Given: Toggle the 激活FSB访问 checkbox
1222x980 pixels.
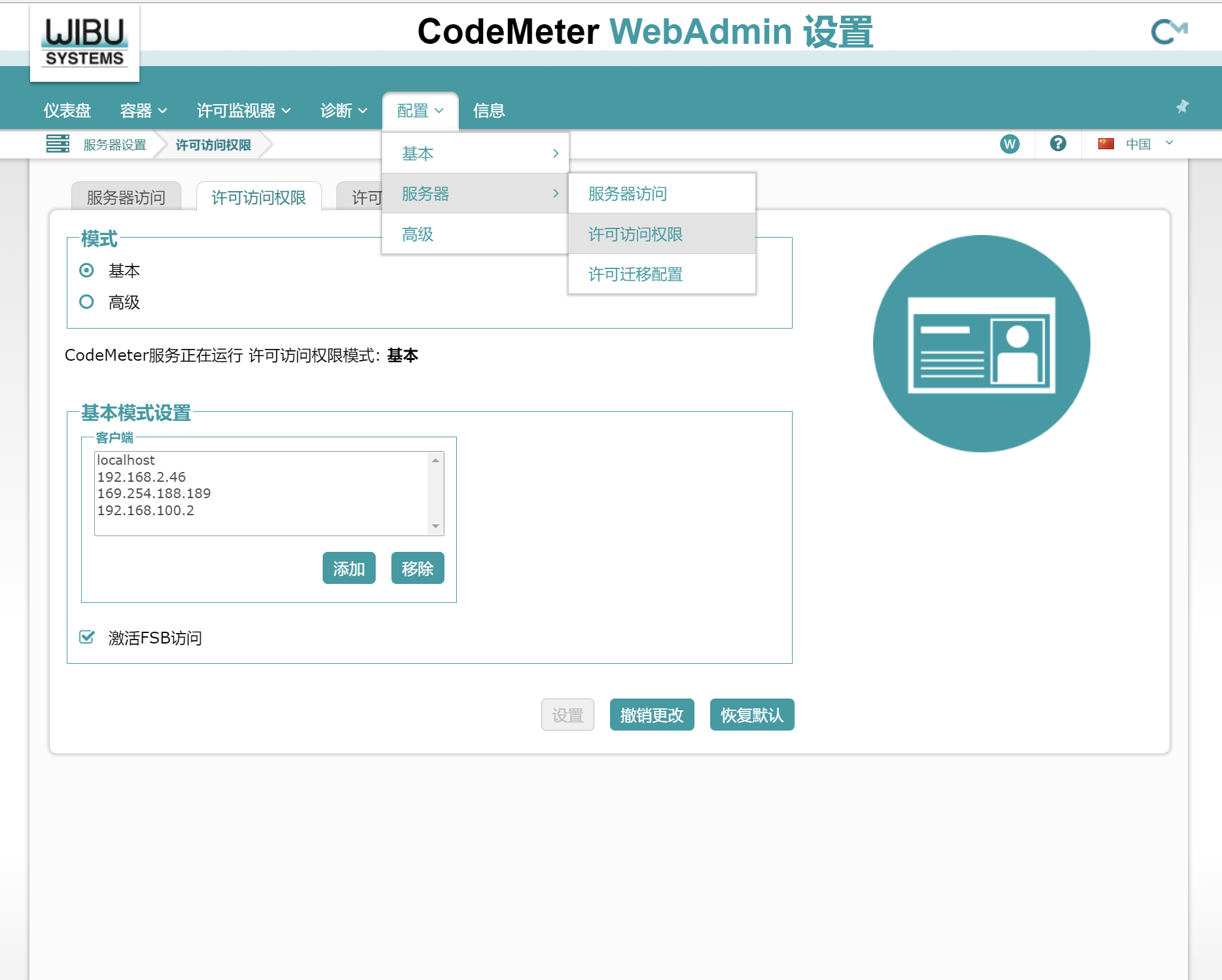Looking at the screenshot, I should (86, 637).
